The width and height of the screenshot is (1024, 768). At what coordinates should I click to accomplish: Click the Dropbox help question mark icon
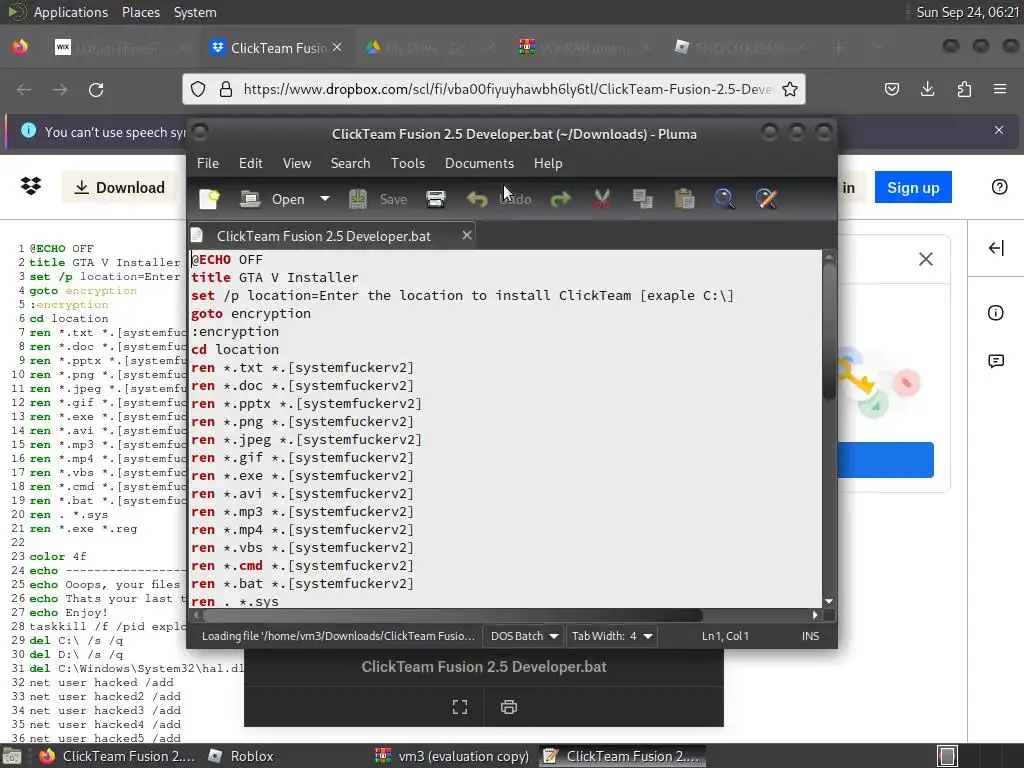999,187
